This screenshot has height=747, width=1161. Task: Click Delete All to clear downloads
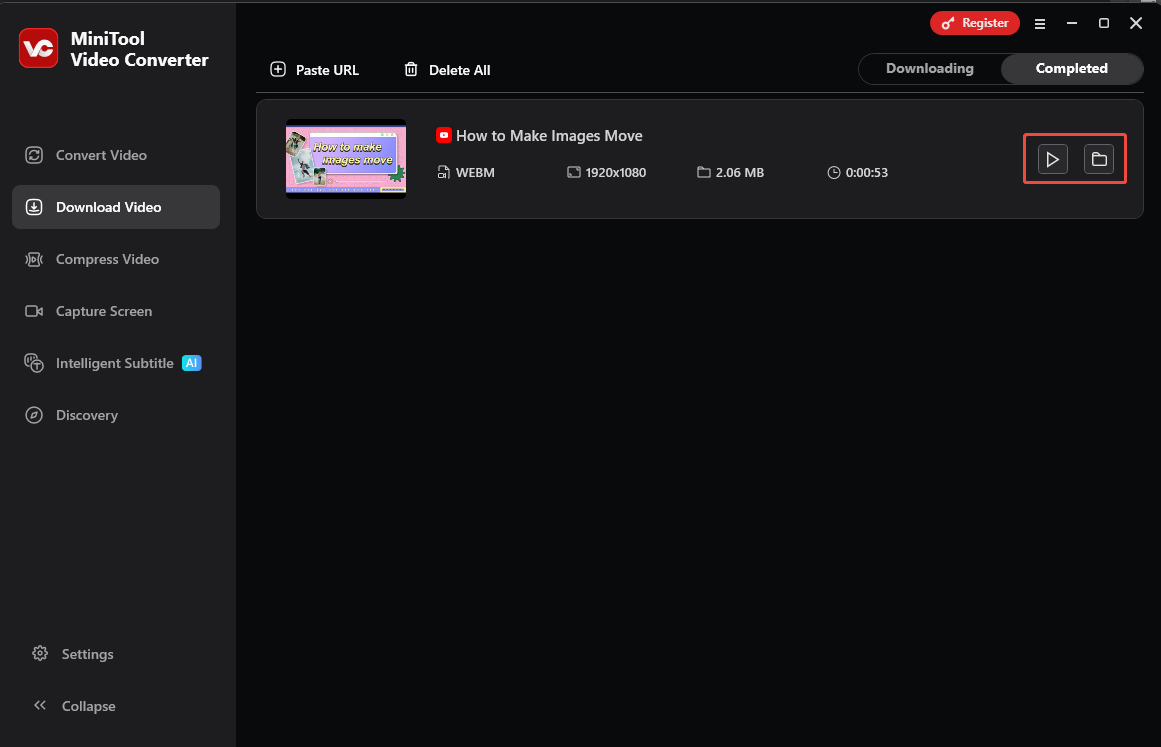point(446,70)
